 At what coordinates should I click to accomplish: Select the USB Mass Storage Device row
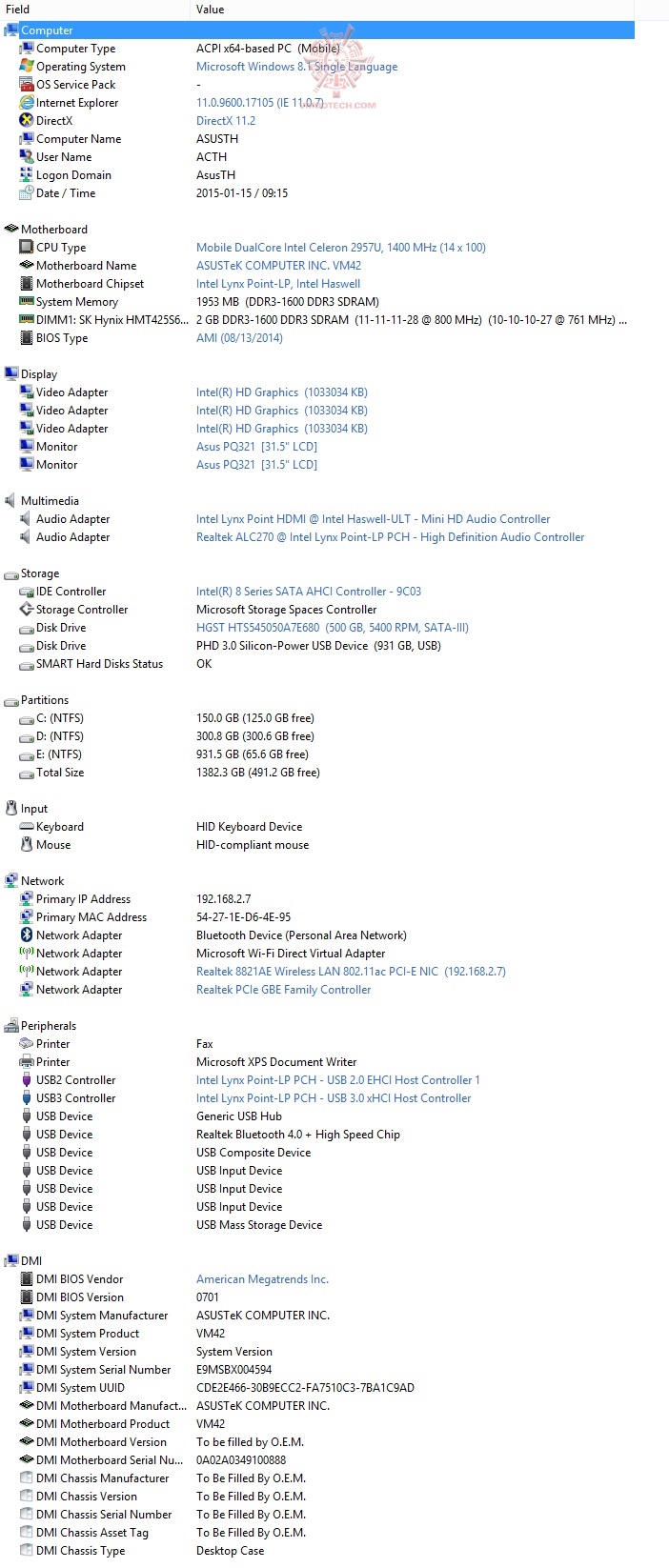point(317,1225)
